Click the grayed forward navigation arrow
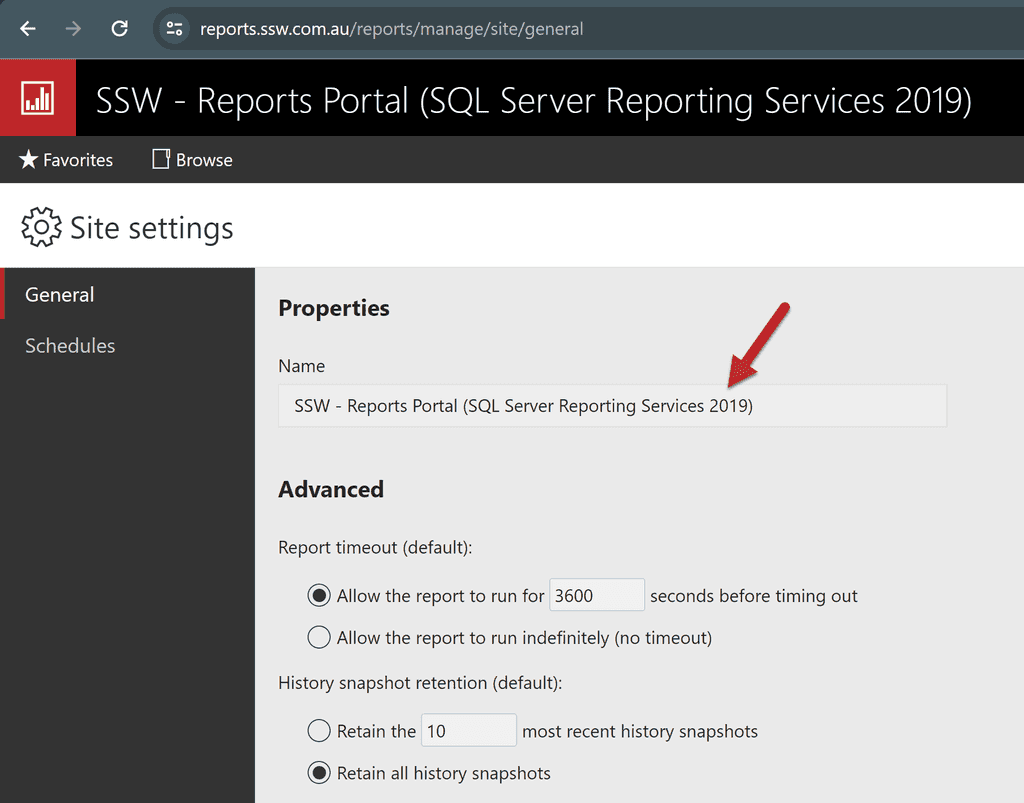 pyautogui.click(x=73, y=28)
